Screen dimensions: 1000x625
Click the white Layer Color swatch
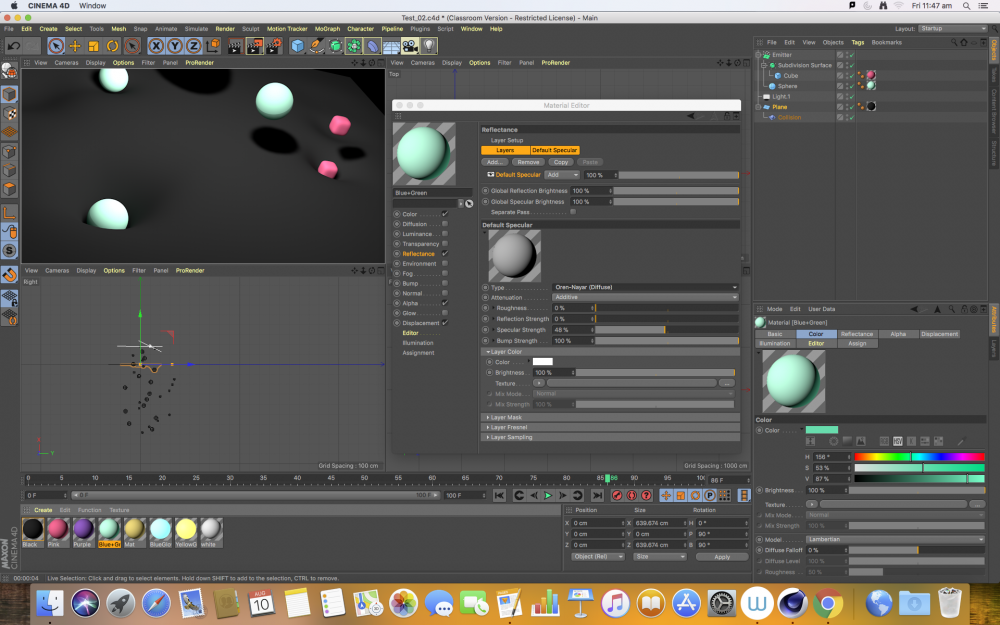pos(542,362)
